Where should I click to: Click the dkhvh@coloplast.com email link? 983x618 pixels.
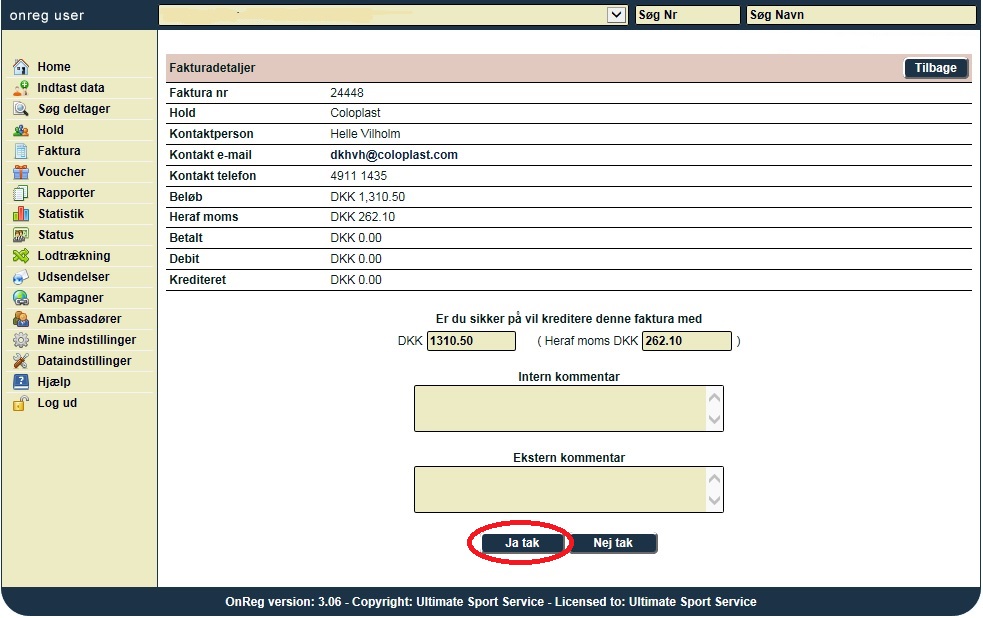(394, 155)
